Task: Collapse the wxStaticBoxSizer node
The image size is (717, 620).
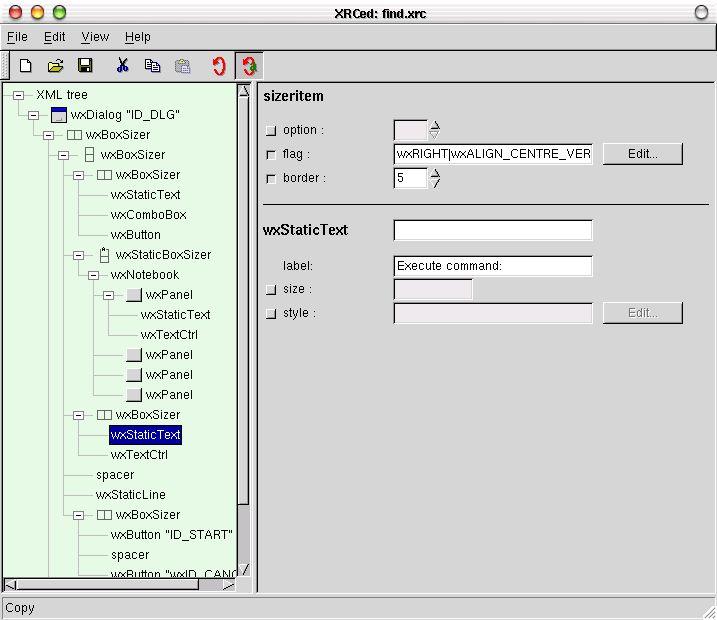Action: click(79, 255)
